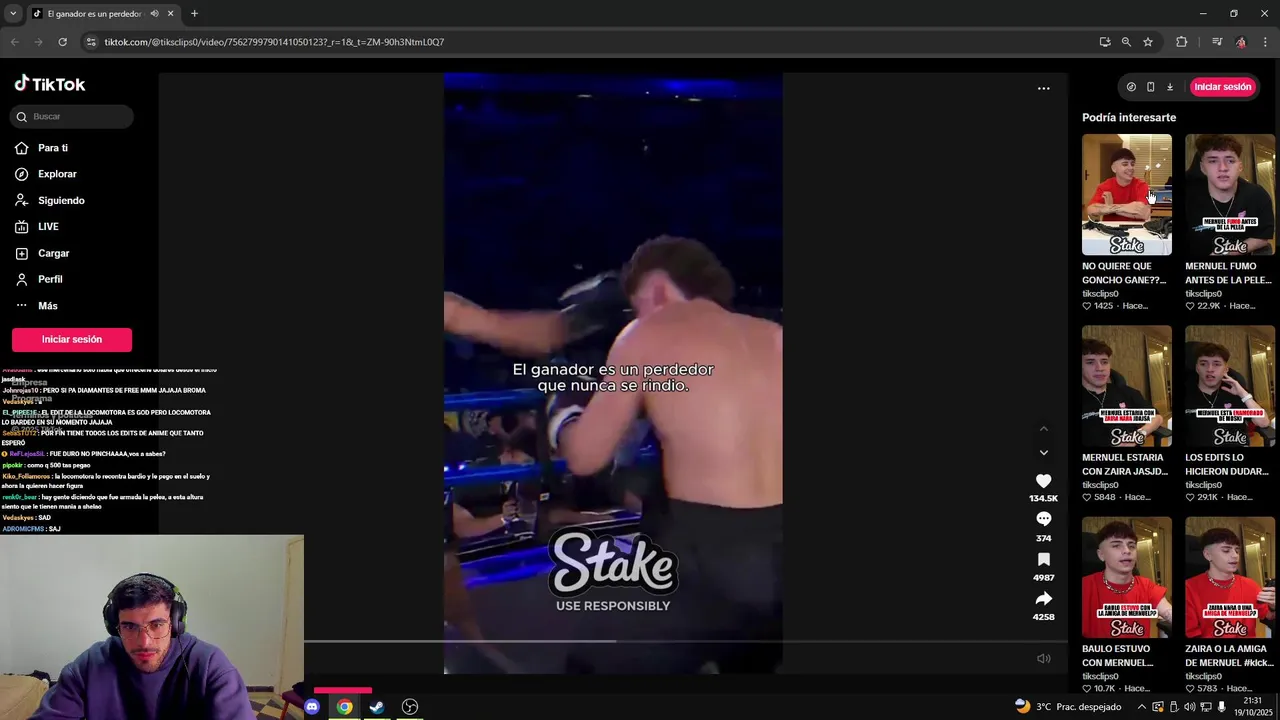Open Chrome extensions puzzle icon
Viewport: 1280px width, 720px height.
[x=1181, y=42]
